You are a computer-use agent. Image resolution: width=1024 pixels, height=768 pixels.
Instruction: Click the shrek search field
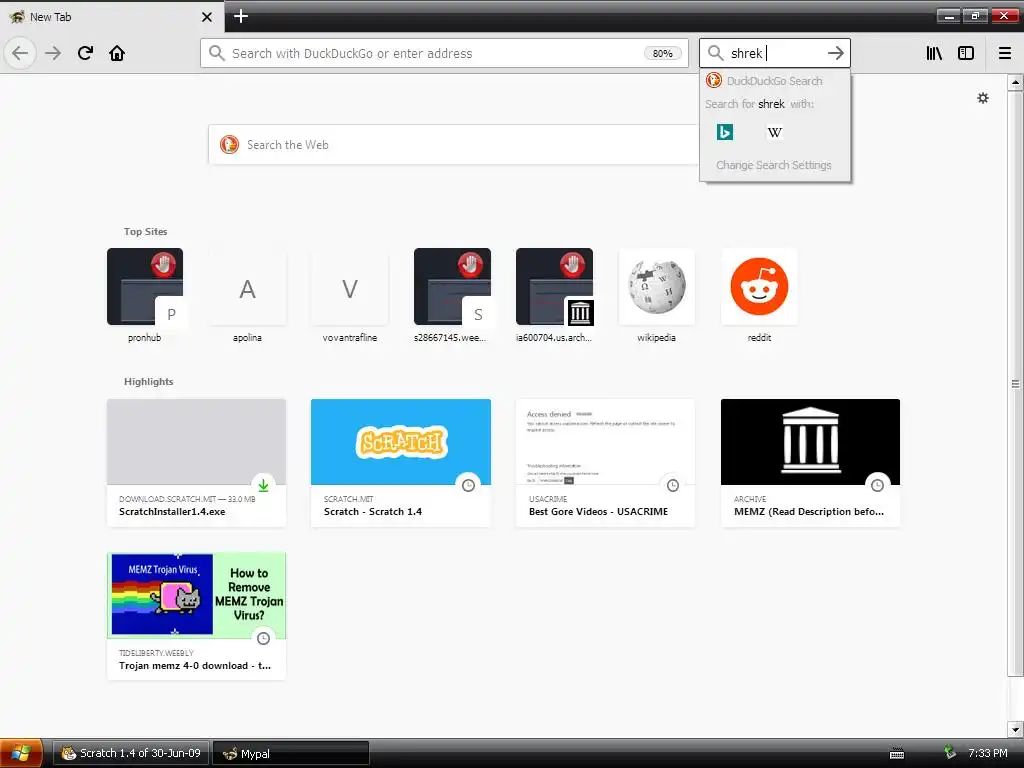coord(775,53)
